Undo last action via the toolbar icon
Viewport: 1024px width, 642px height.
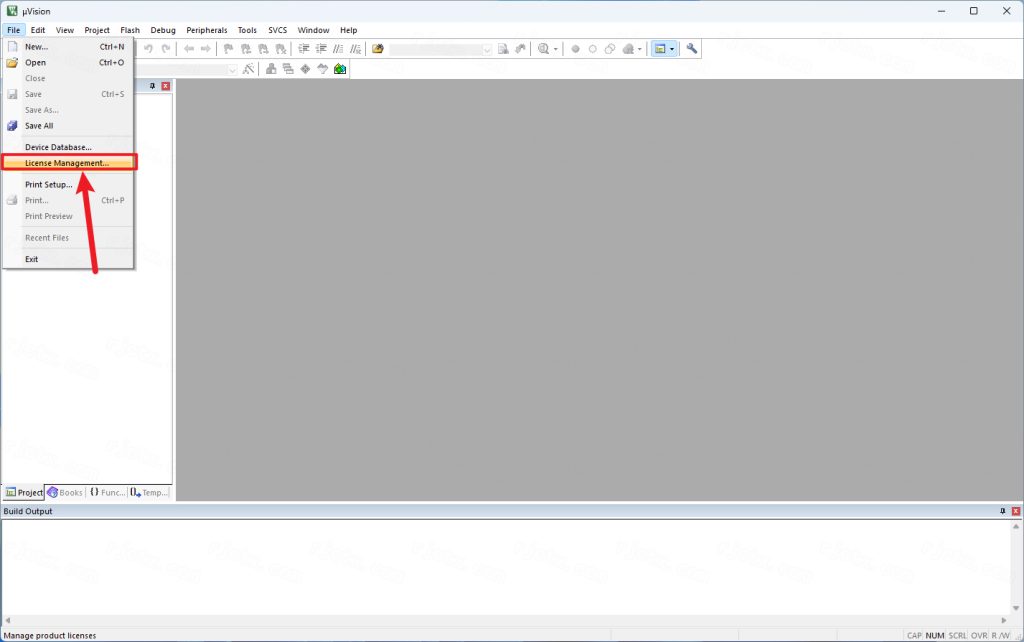(147, 48)
